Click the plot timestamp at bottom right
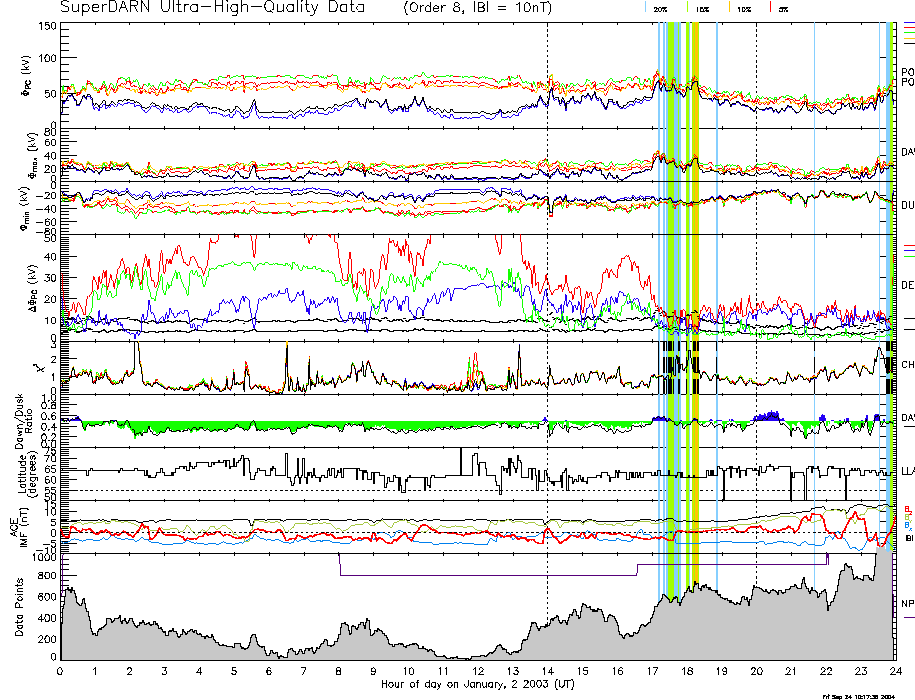This screenshot has height=700, width=915. 867,695
